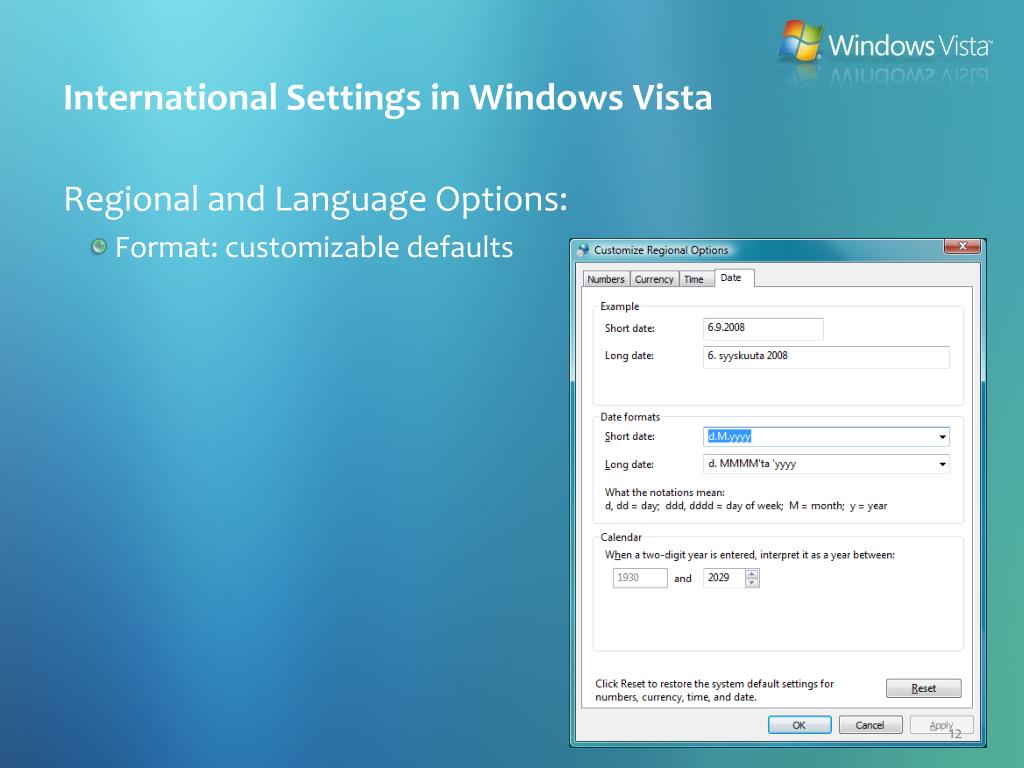Click the 'When a two-digit year is entered' text
Image resolution: width=1024 pixels, height=768 pixels.
click(750, 555)
